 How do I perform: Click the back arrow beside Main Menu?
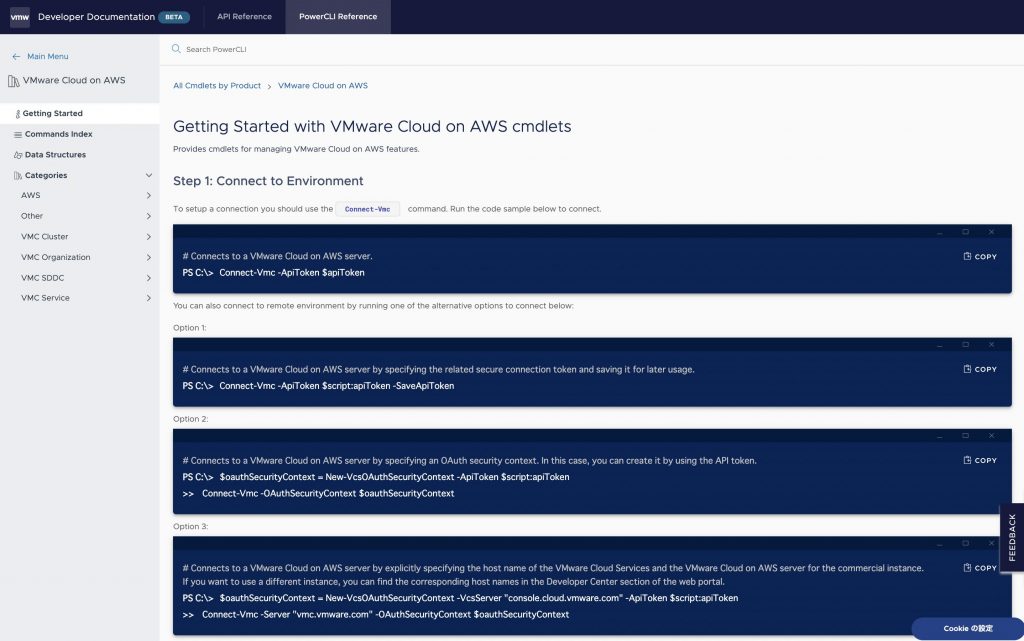point(16,57)
